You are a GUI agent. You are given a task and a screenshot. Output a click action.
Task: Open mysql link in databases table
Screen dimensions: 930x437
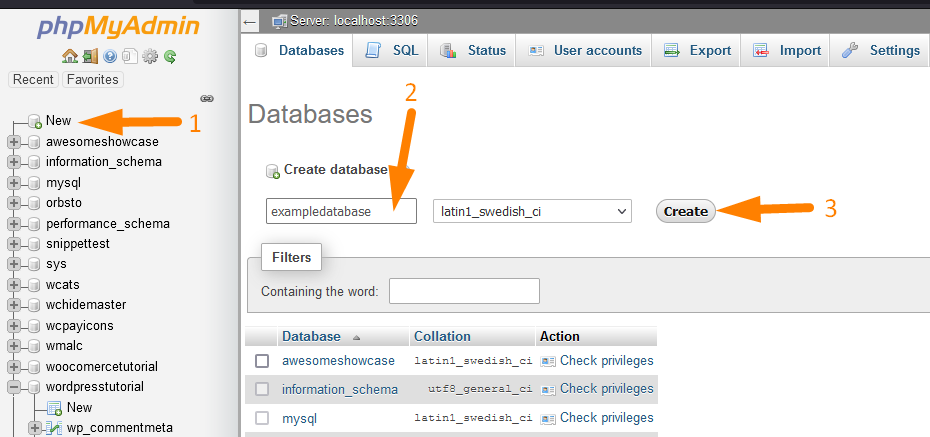tap(300, 419)
